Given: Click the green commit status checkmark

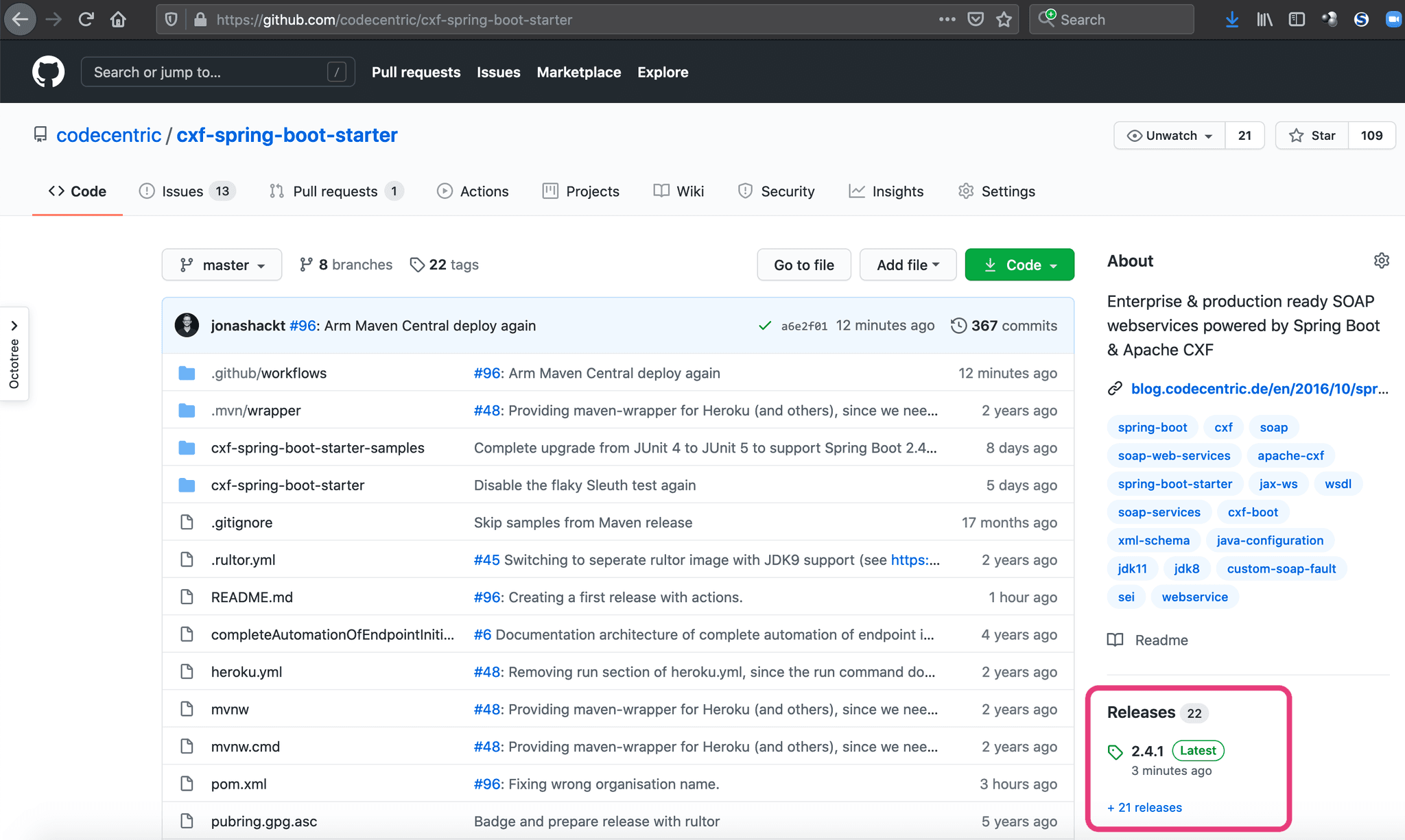Looking at the screenshot, I should click(765, 326).
